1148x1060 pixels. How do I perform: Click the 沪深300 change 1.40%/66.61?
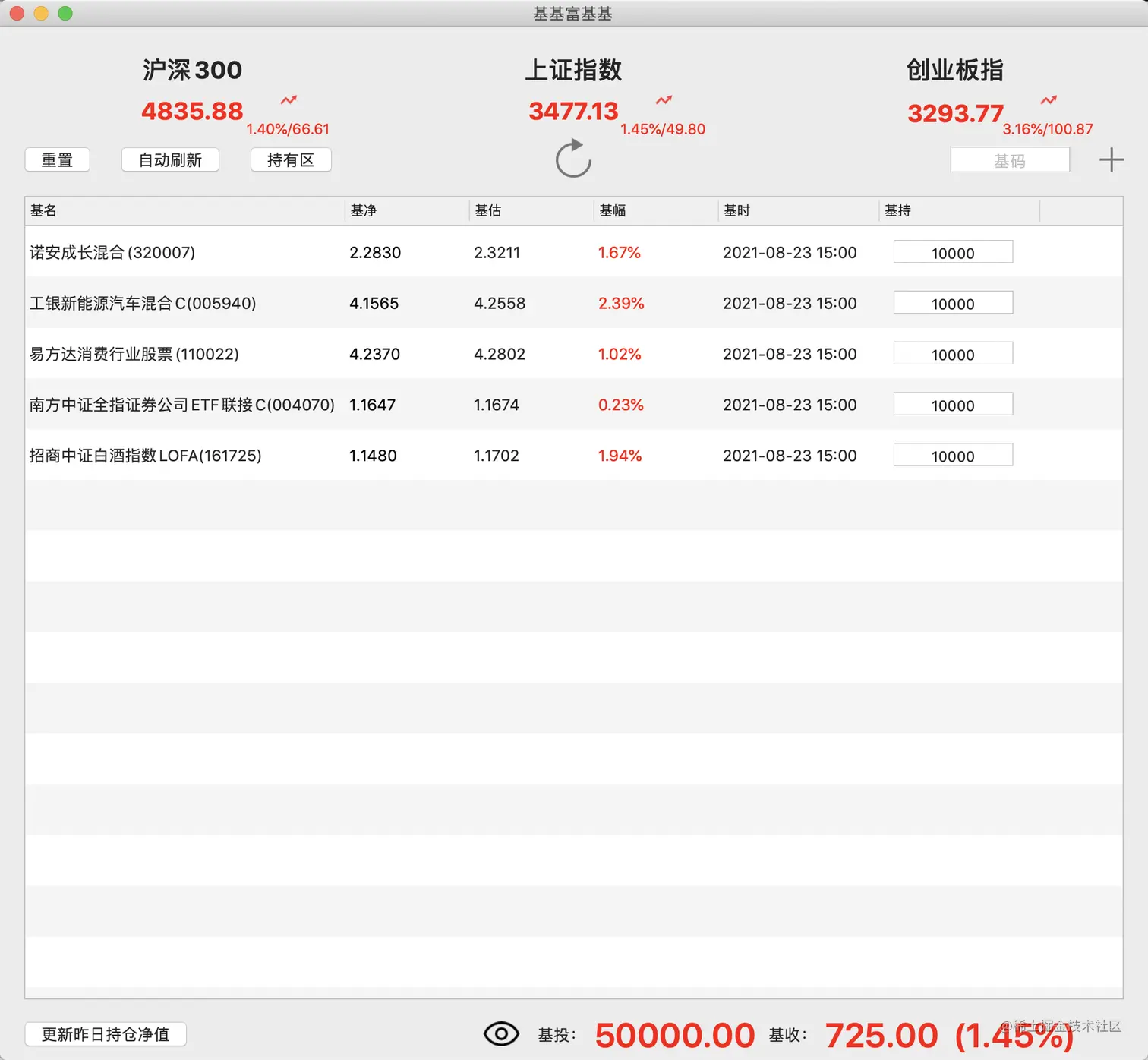coord(288,129)
